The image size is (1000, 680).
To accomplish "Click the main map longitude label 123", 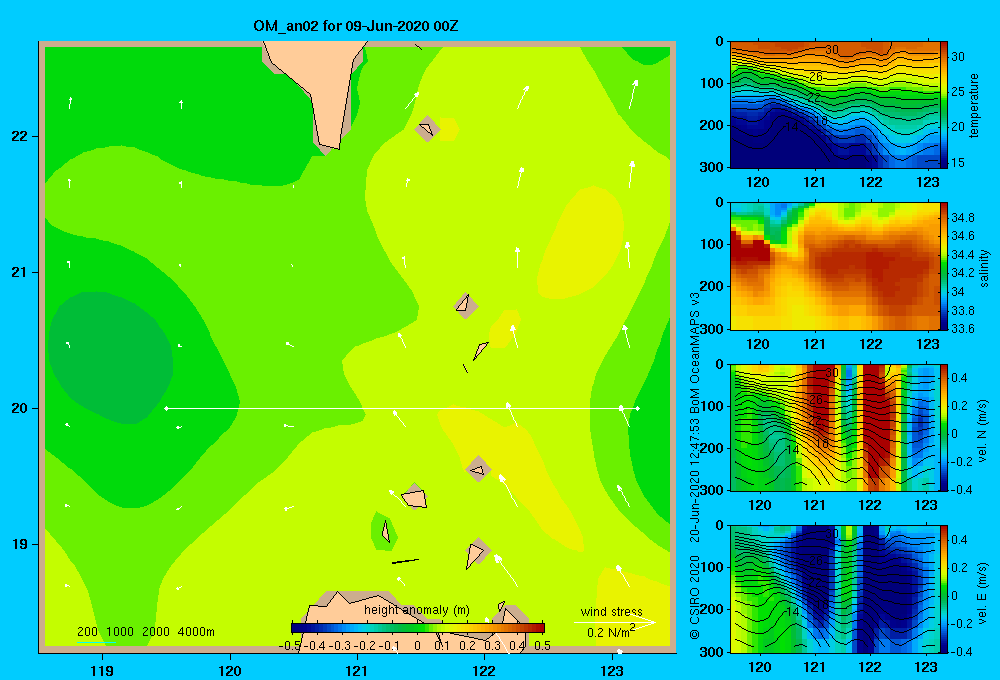I will (612, 671).
